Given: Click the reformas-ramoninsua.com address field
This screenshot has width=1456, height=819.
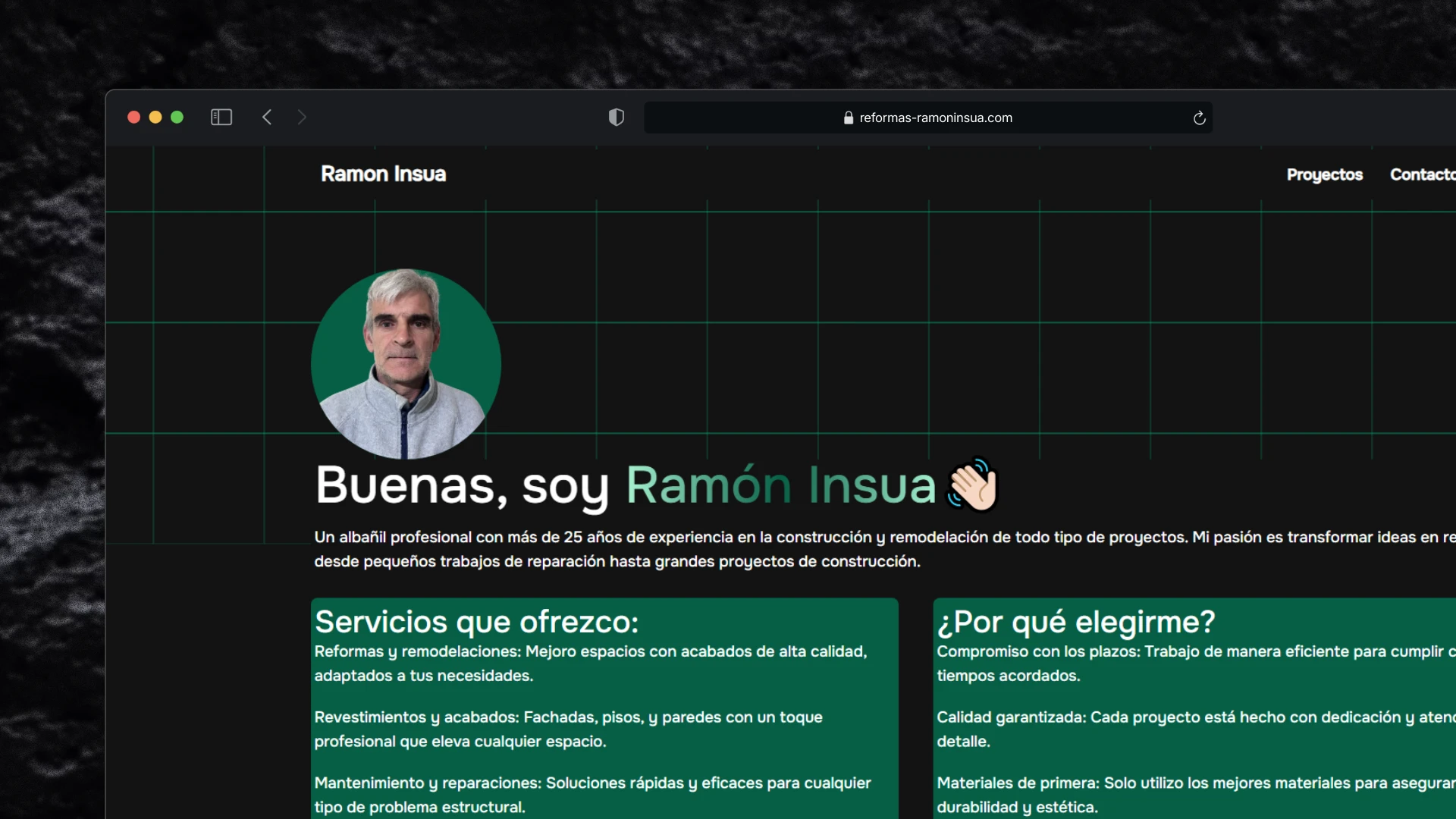Looking at the screenshot, I should coord(928,118).
